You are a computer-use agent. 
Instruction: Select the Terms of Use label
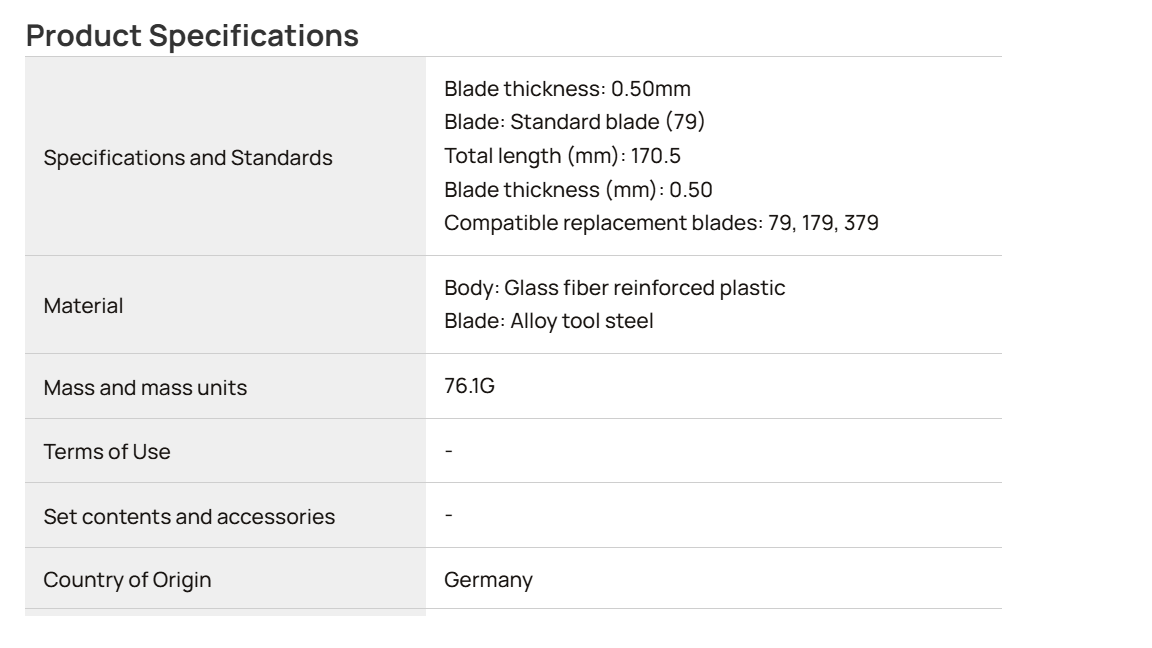point(107,451)
